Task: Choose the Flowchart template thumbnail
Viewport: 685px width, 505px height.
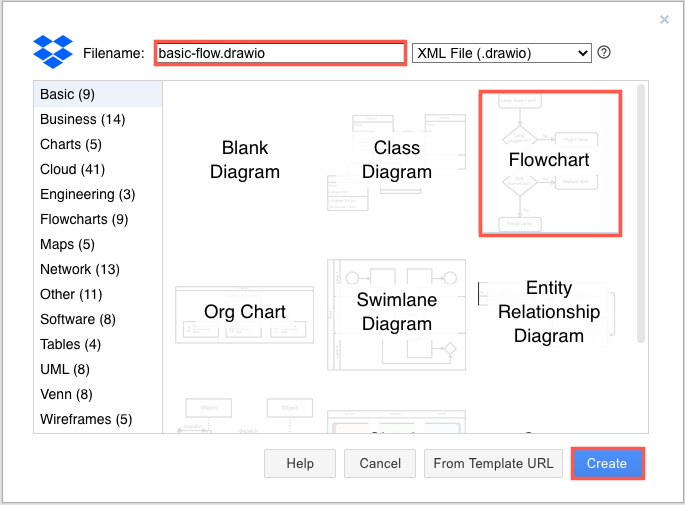Action: click(550, 163)
